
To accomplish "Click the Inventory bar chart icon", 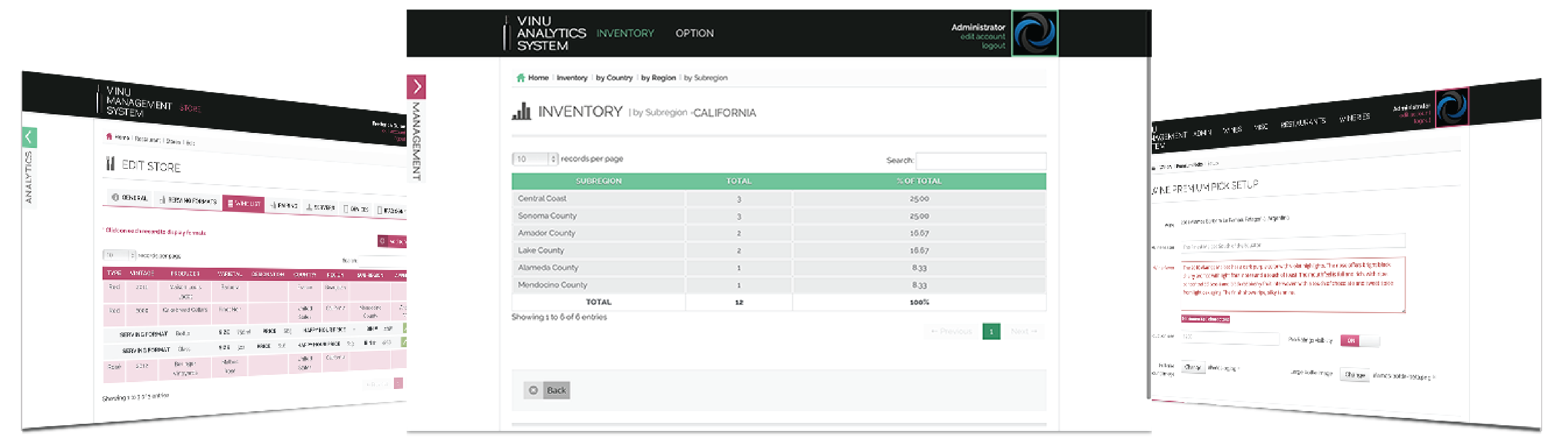I will 521,111.
